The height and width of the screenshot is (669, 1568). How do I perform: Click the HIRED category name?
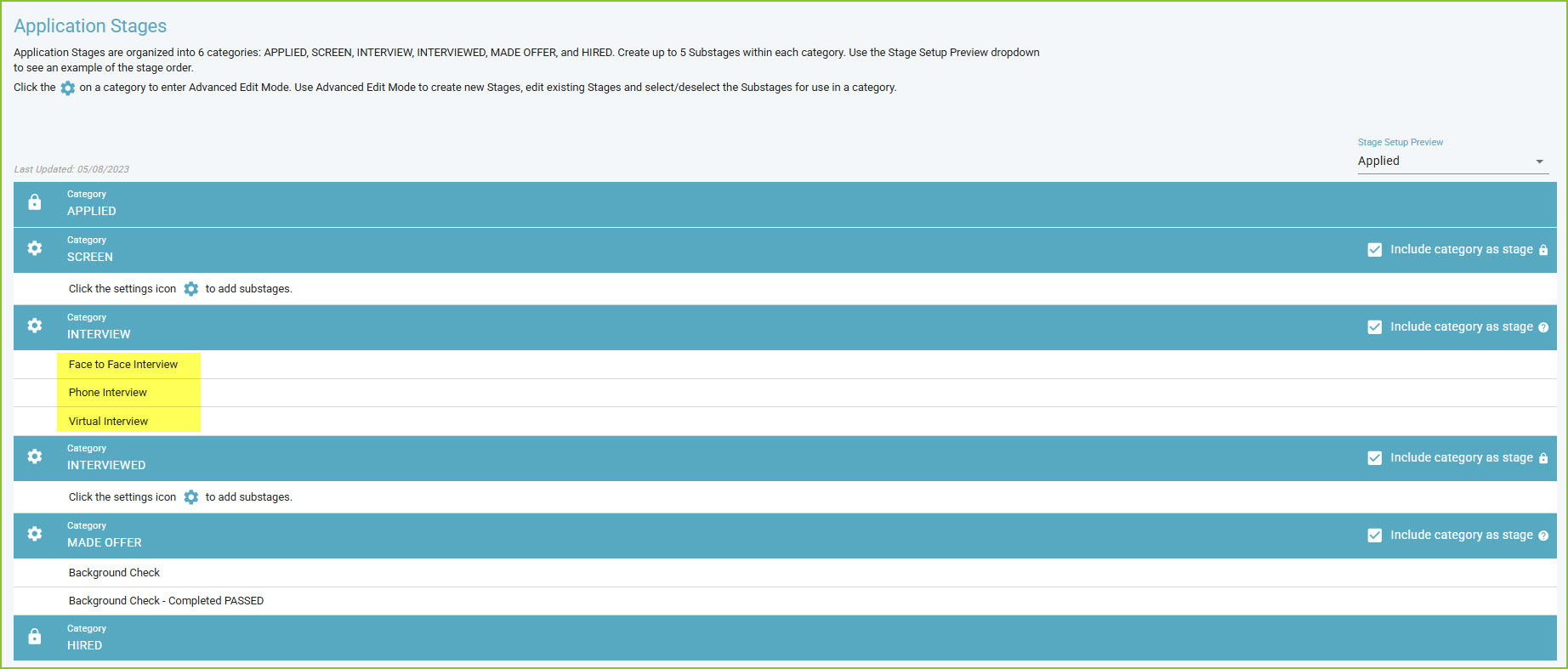tap(84, 645)
